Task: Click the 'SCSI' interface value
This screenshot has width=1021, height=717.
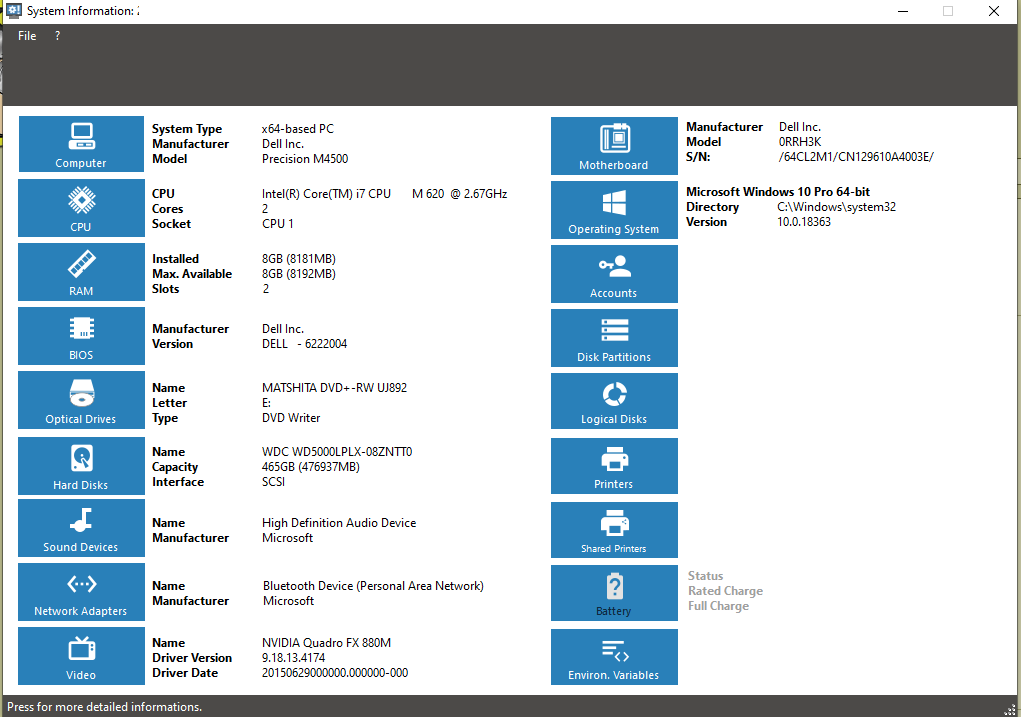Action: click(273, 482)
